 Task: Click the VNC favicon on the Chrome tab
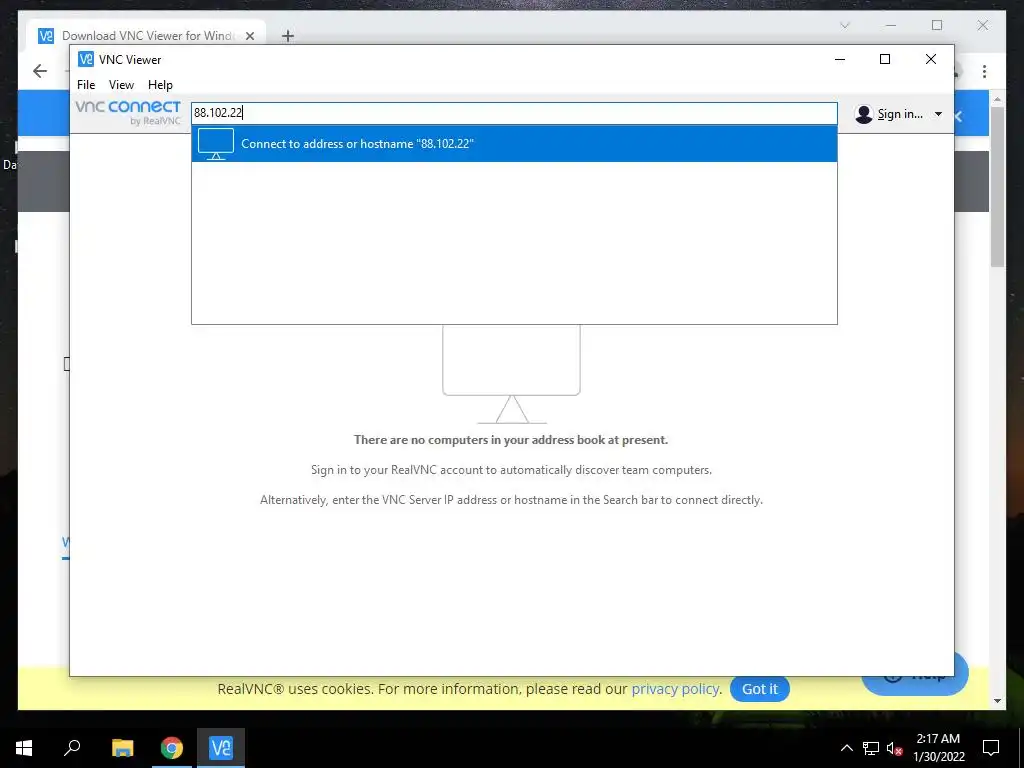click(x=46, y=36)
